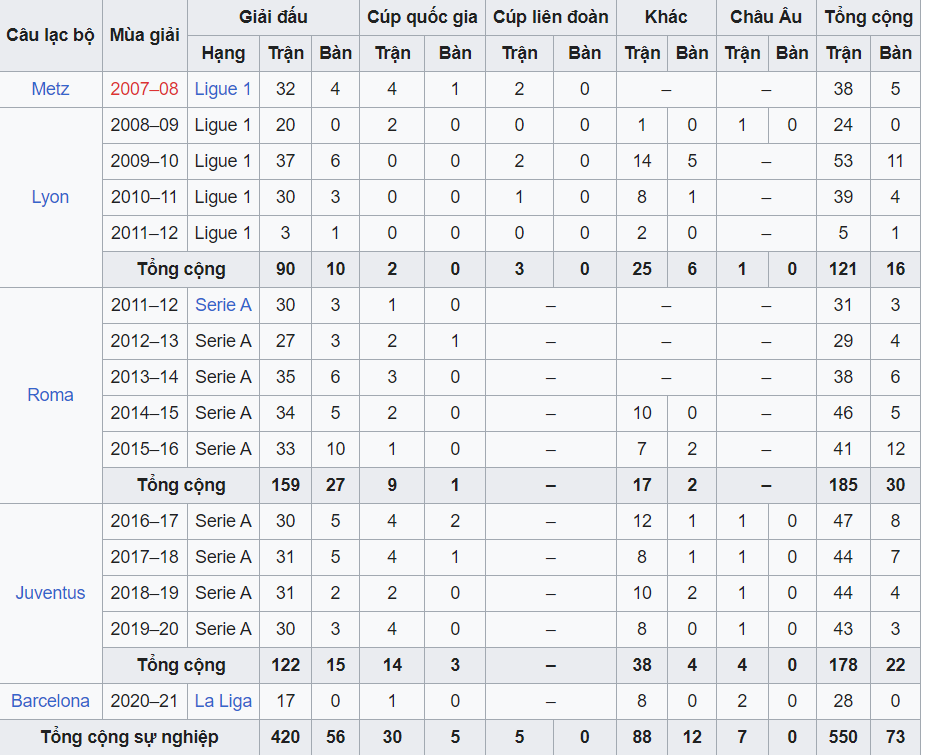
Task: Select the 2019–20 season cell
Action: (x=144, y=629)
